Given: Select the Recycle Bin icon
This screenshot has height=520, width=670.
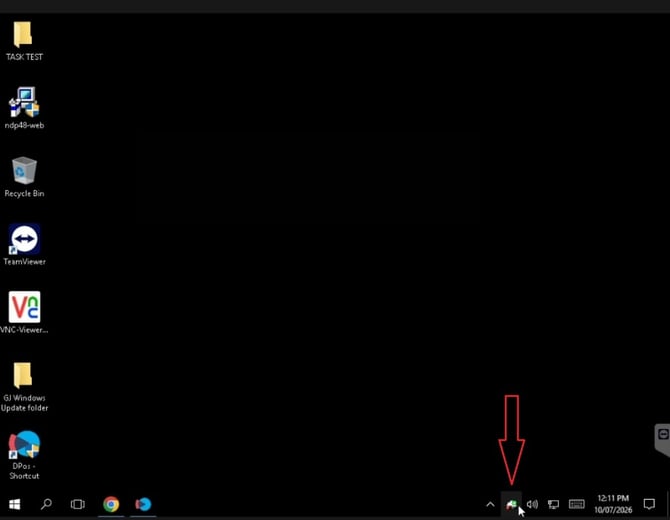Looking at the screenshot, I should (x=24, y=177).
